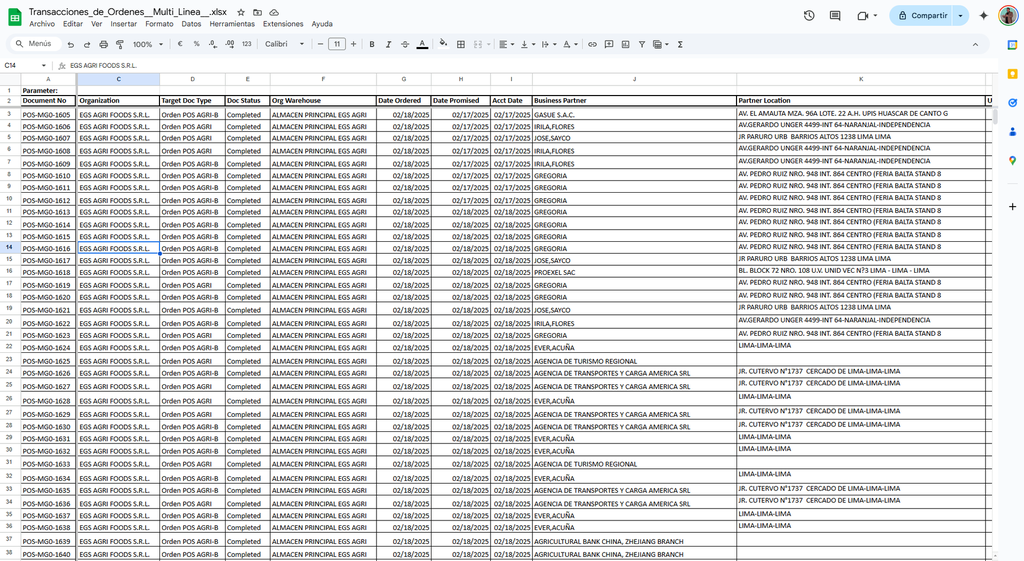The width and height of the screenshot is (1024, 561).
Task: Open Google Maps side panel
Action: click(x=1012, y=160)
